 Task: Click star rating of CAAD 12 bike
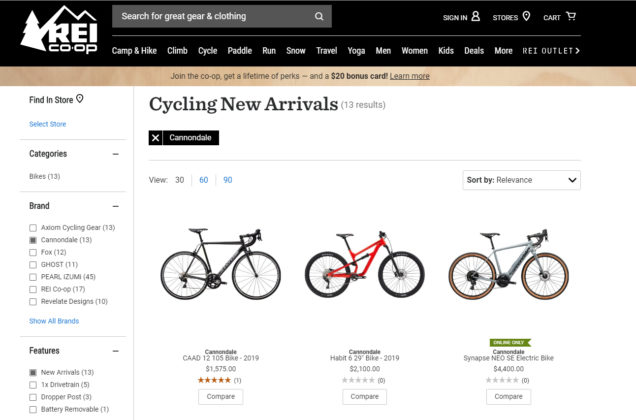[213, 380]
